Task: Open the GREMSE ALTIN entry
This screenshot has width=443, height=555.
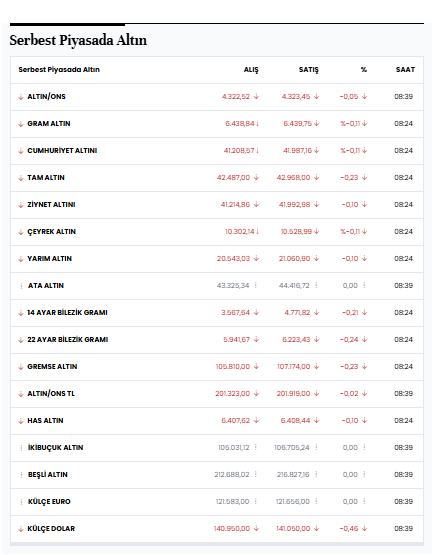Action: point(52,366)
